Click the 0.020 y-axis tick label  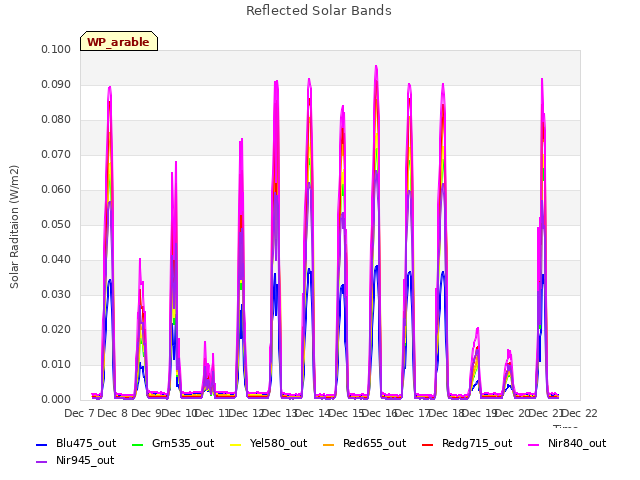tap(56, 330)
